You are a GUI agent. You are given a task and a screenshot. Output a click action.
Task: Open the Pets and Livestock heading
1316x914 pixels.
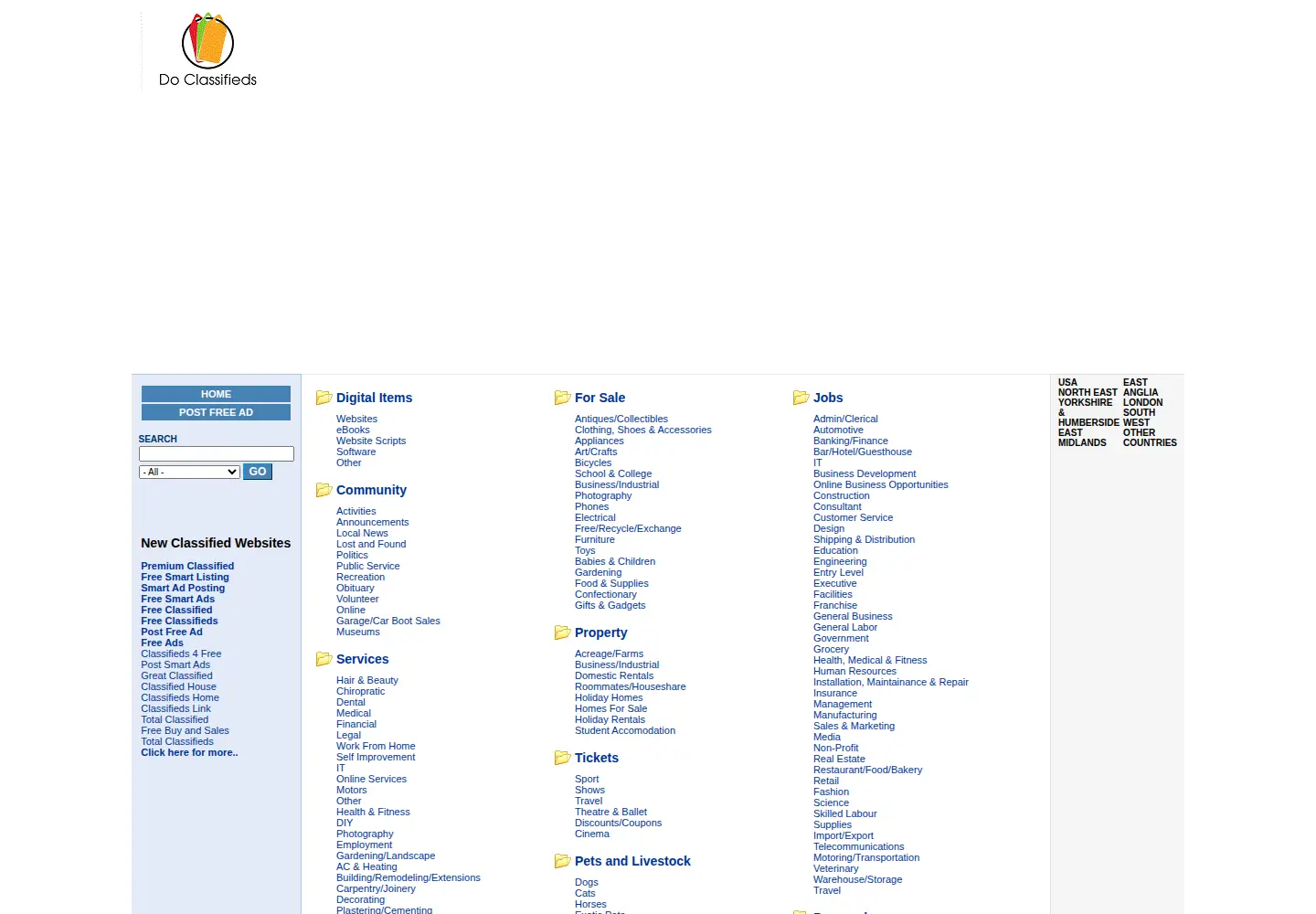632,861
